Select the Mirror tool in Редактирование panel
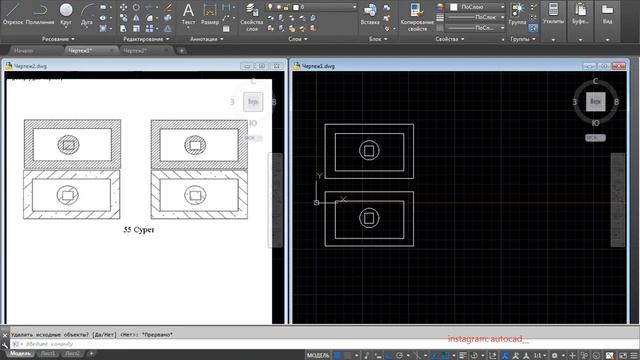This screenshot has width=640, height=360. pos(136,18)
